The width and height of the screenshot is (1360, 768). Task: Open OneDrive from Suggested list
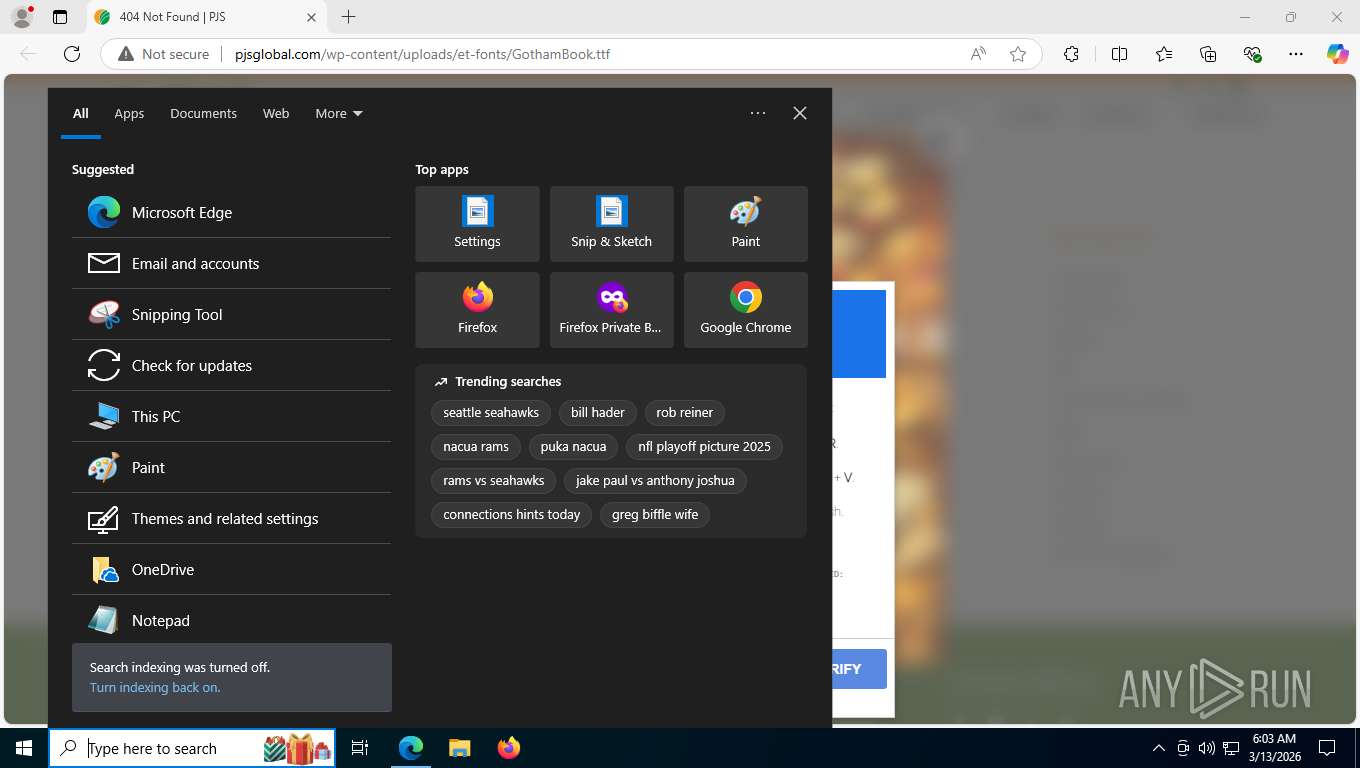231,569
